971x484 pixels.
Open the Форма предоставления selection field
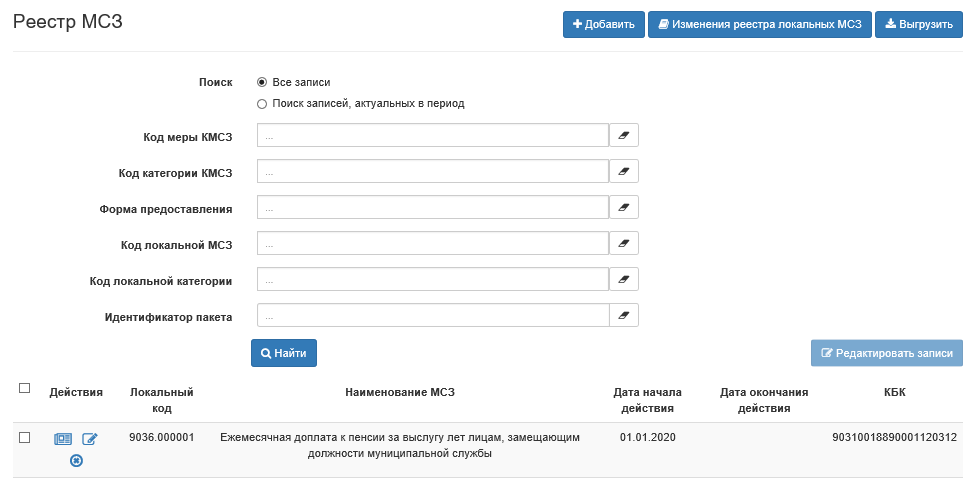(432, 208)
